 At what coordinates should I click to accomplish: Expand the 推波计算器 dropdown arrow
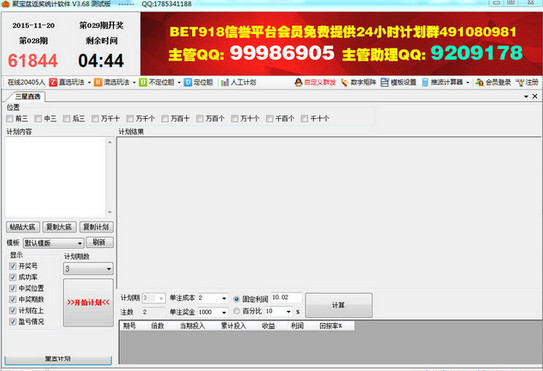tap(468, 82)
